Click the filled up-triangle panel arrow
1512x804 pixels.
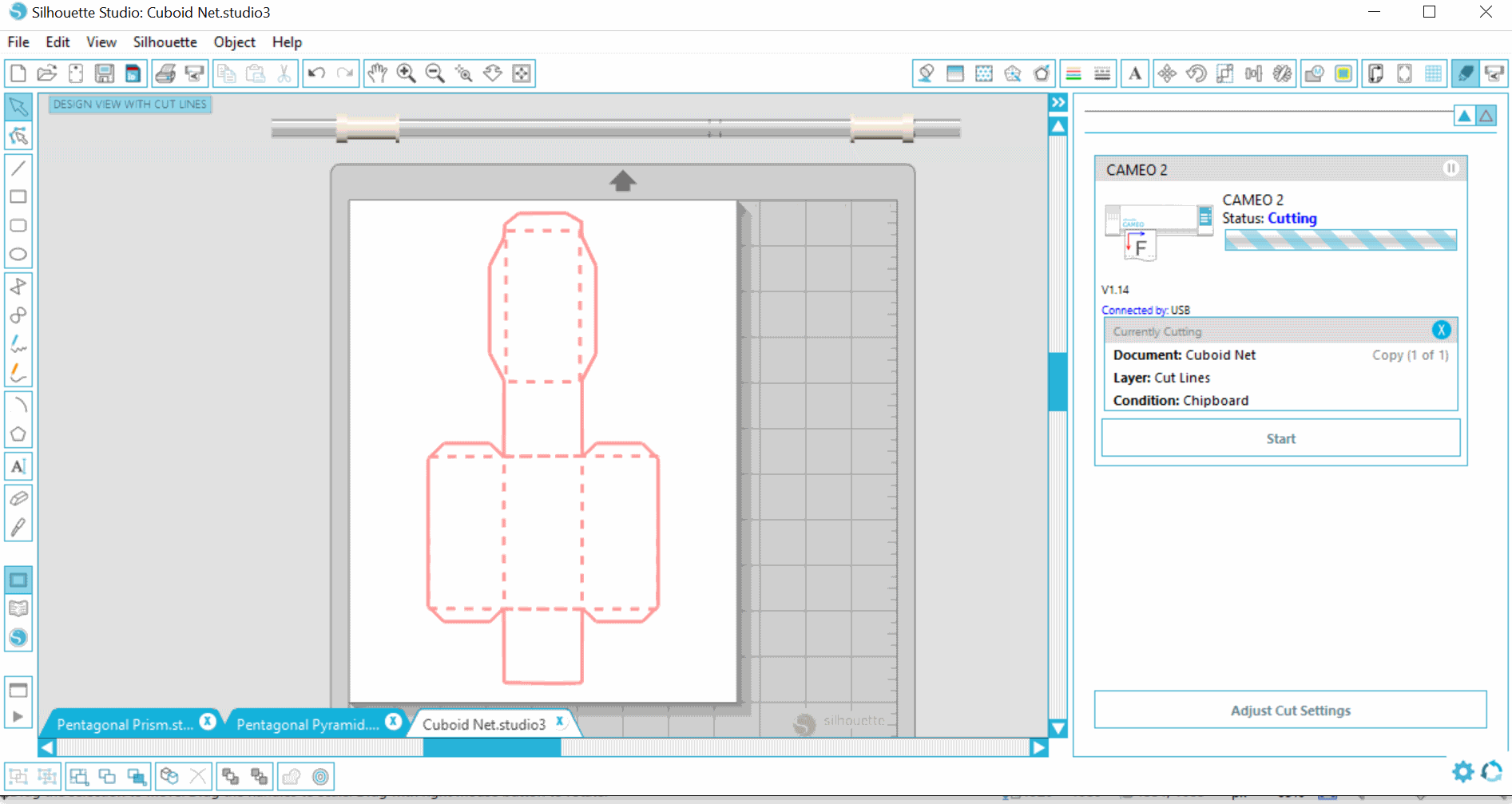click(1464, 117)
